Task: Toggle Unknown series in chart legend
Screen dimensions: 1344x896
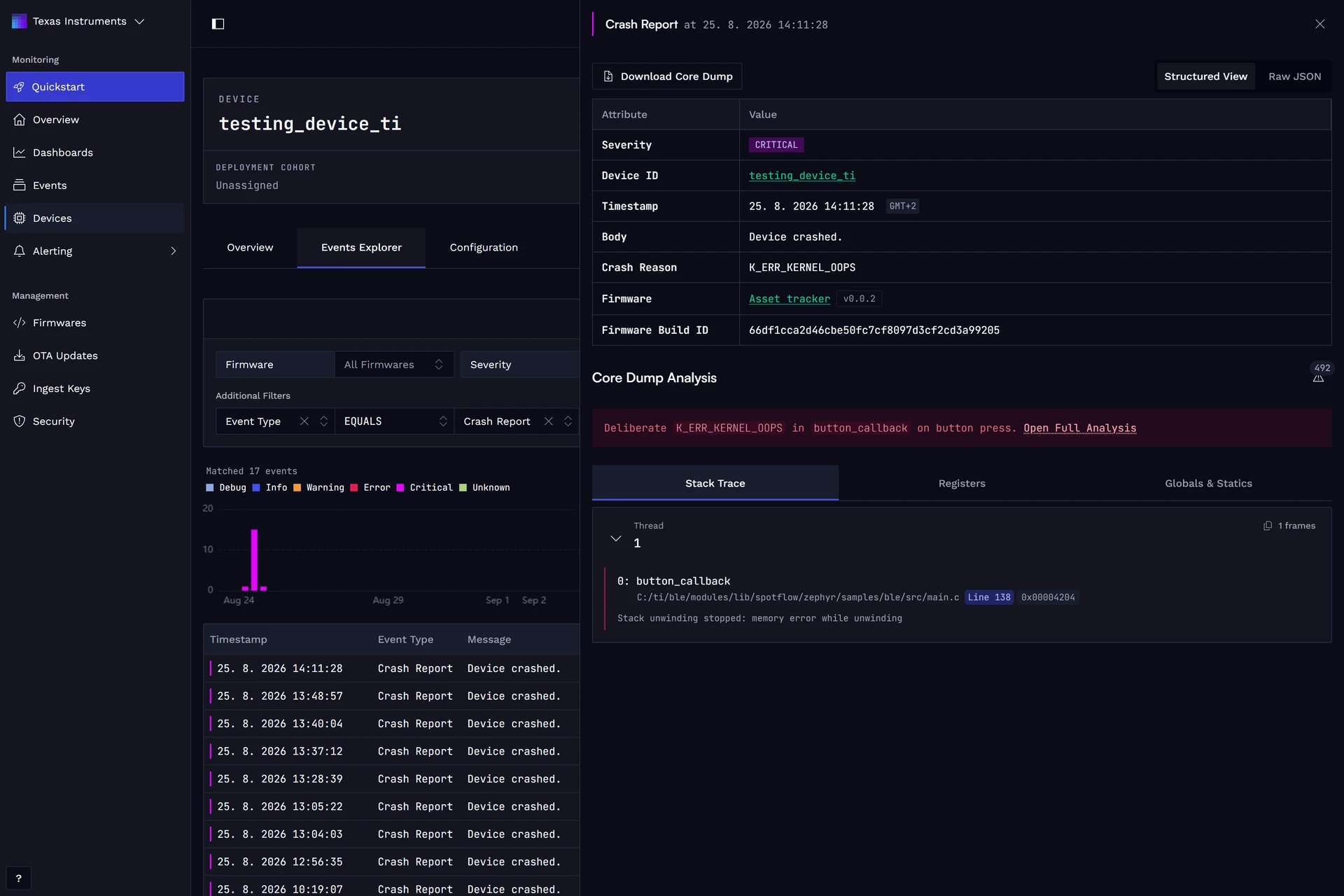Action: [484, 488]
